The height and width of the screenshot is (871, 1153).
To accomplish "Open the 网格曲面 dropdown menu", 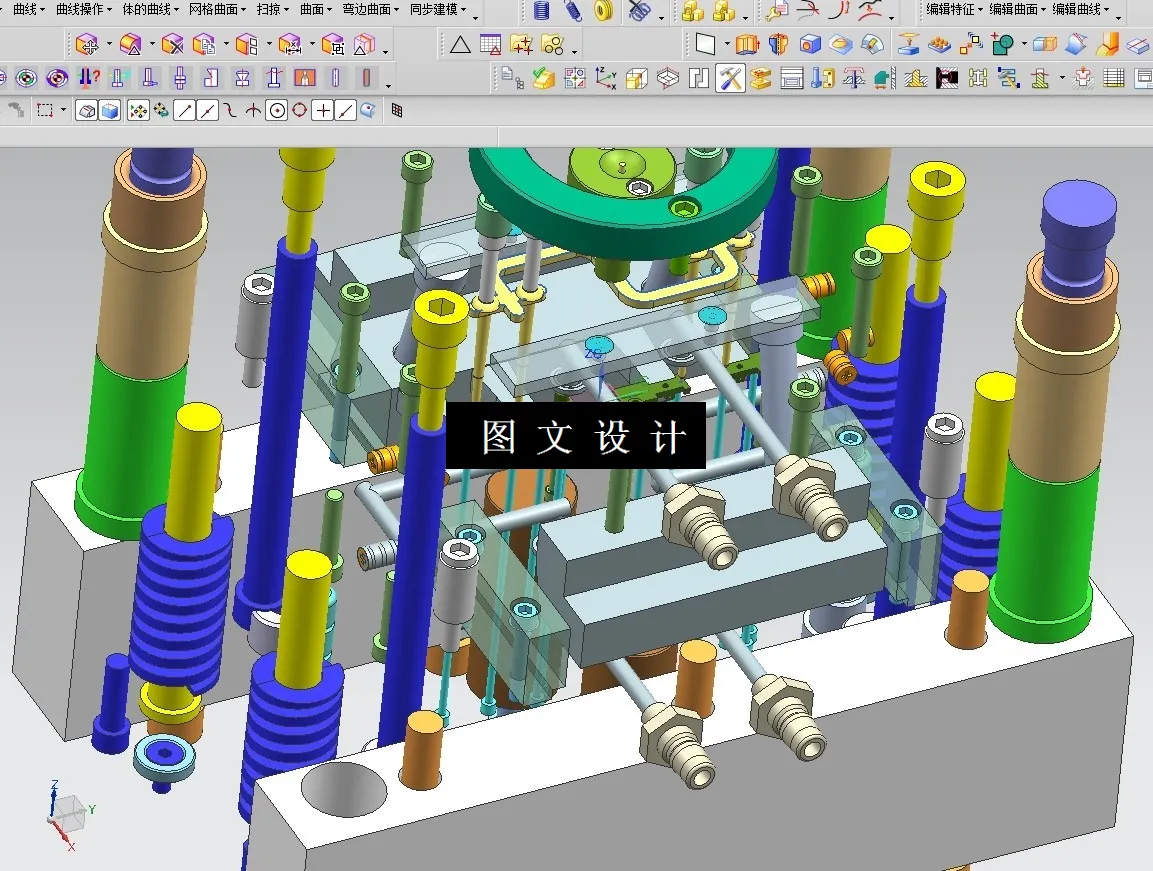I will pos(218,9).
